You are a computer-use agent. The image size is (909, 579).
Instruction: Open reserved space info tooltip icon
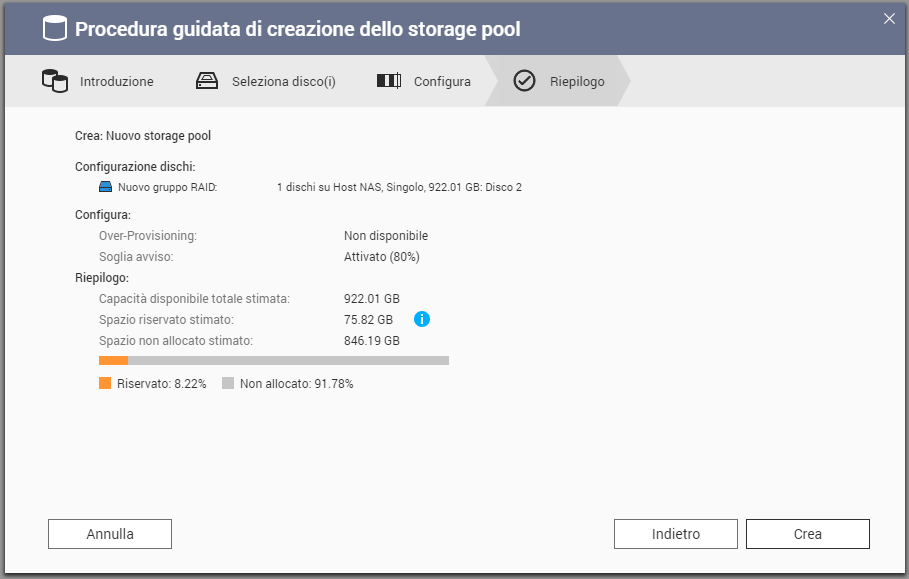coord(422,319)
